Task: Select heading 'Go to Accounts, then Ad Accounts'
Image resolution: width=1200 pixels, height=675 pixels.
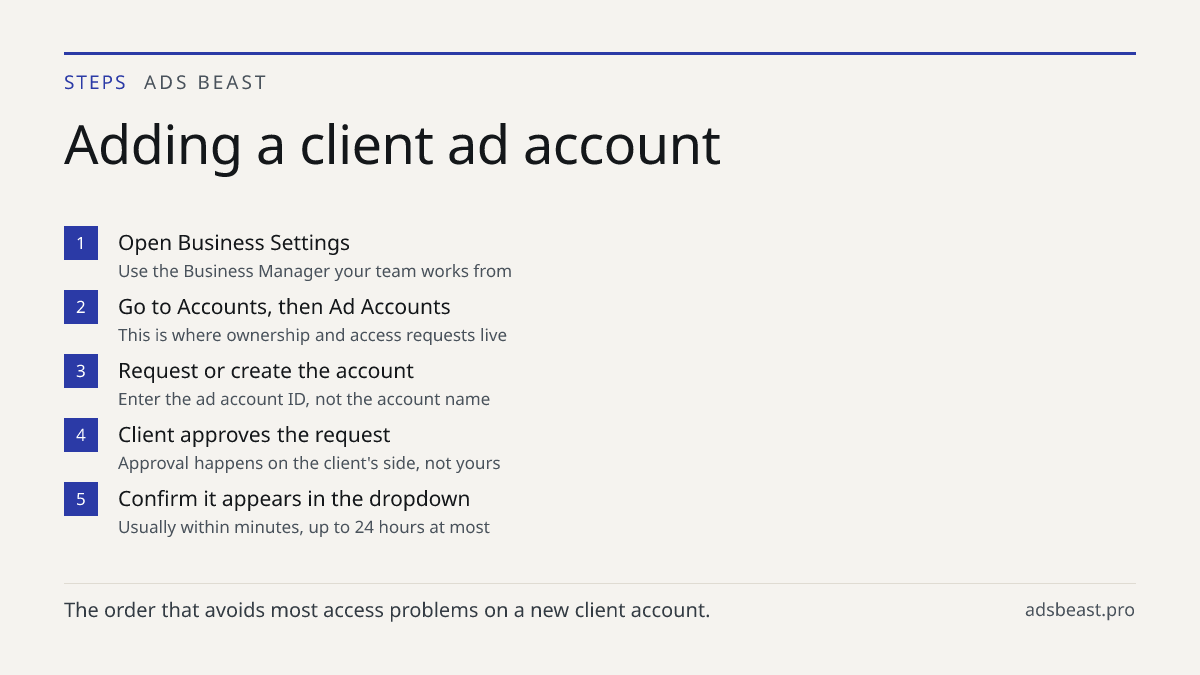Action: (284, 307)
